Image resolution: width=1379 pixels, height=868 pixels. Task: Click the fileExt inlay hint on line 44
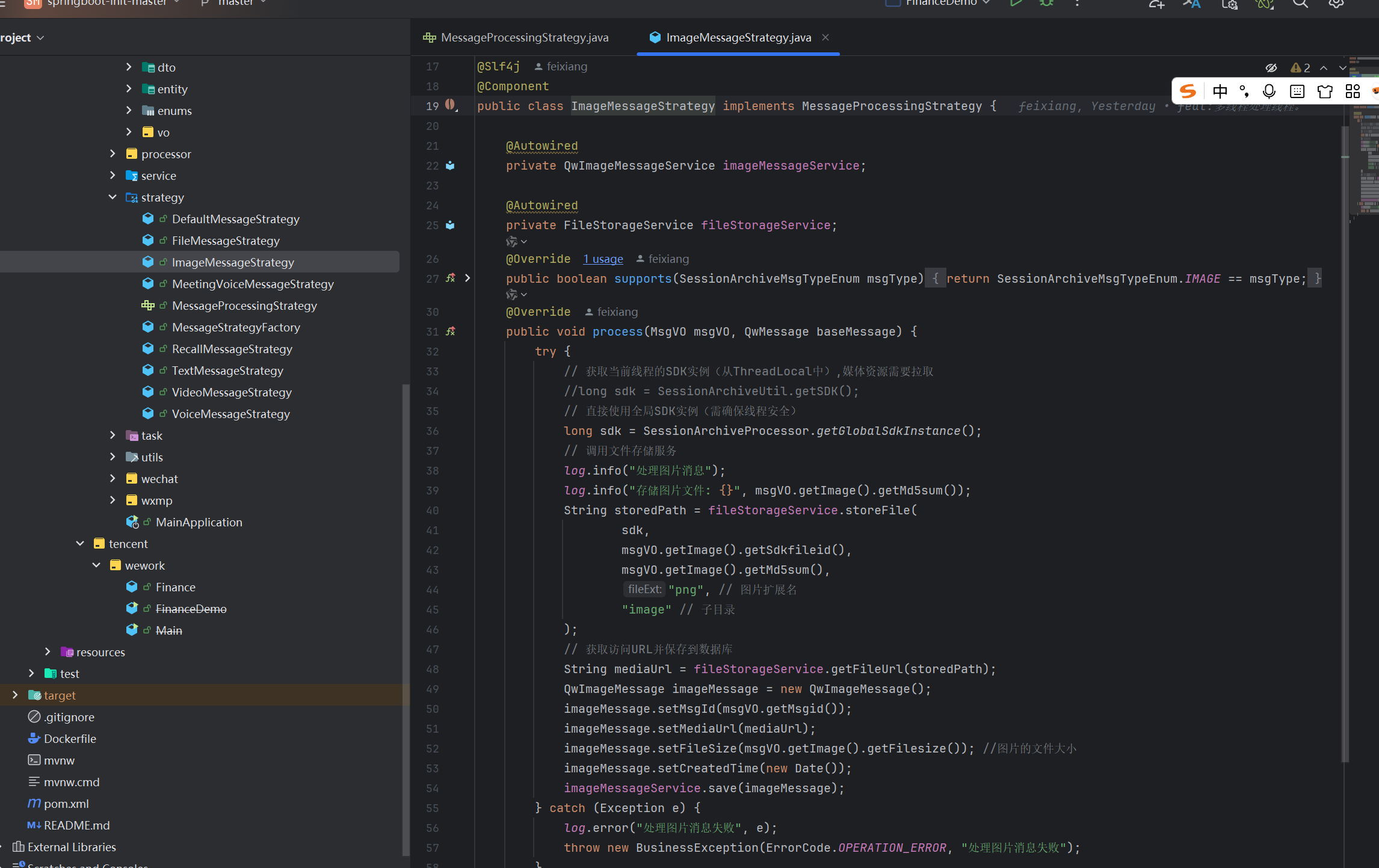tap(644, 589)
